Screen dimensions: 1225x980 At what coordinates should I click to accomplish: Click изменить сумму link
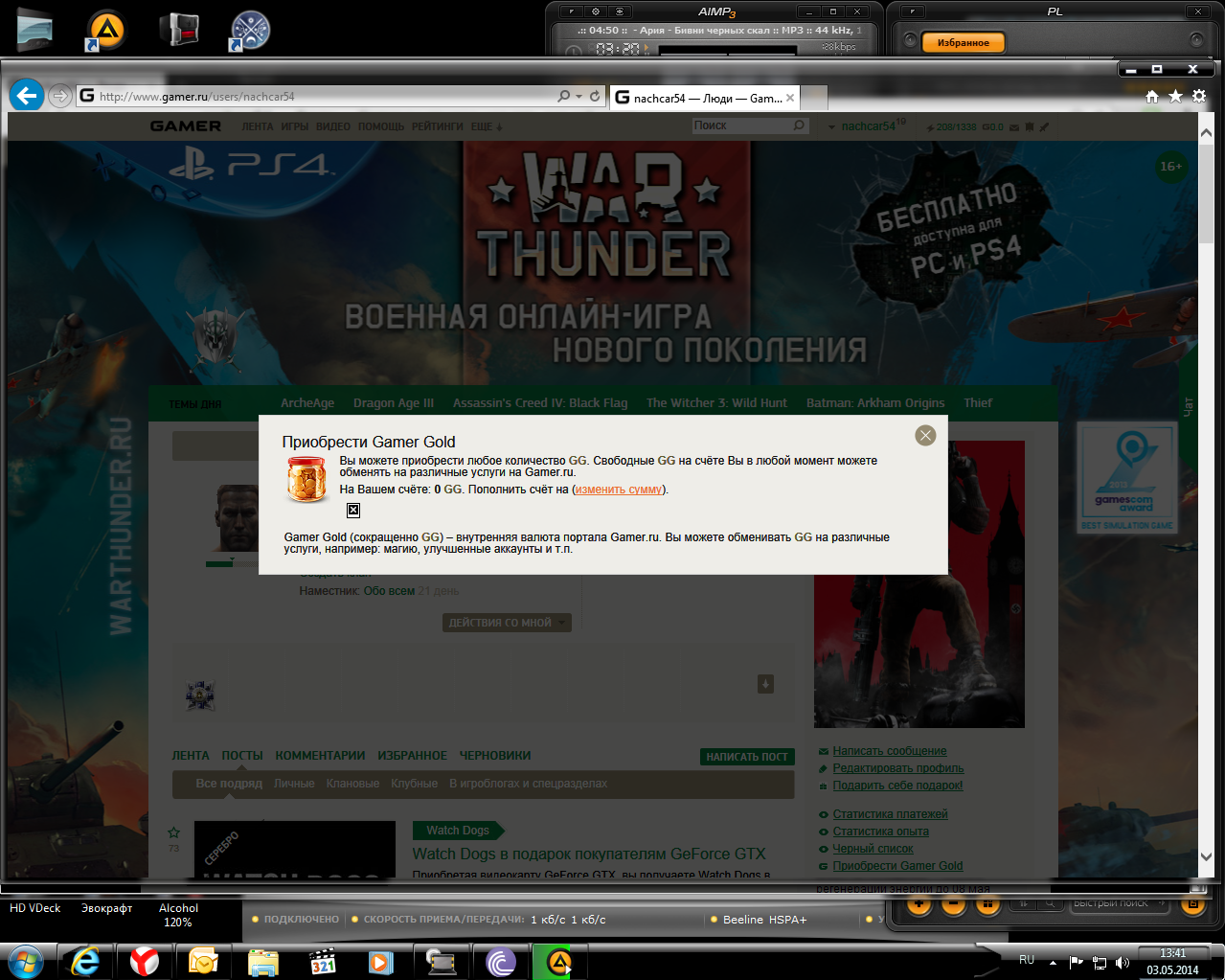619,490
